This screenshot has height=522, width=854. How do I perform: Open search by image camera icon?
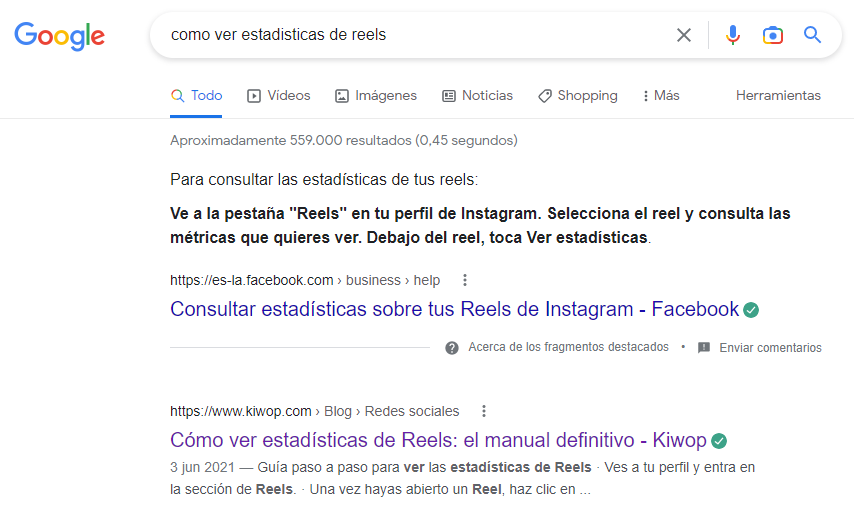(x=772, y=35)
